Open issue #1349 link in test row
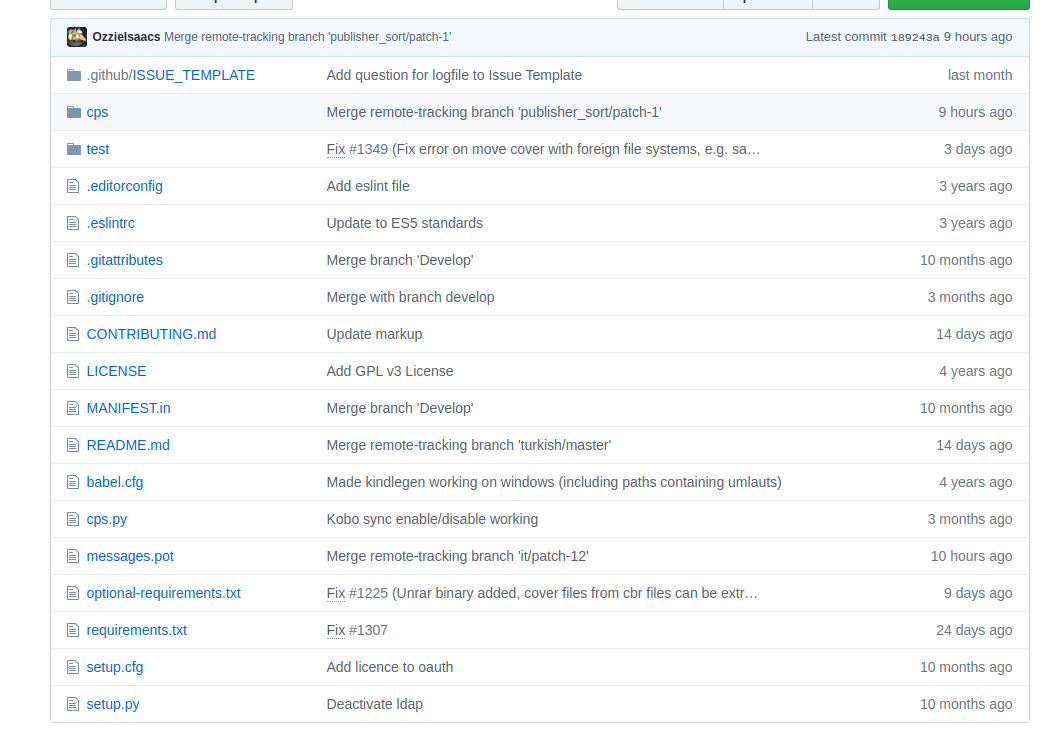 point(368,149)
